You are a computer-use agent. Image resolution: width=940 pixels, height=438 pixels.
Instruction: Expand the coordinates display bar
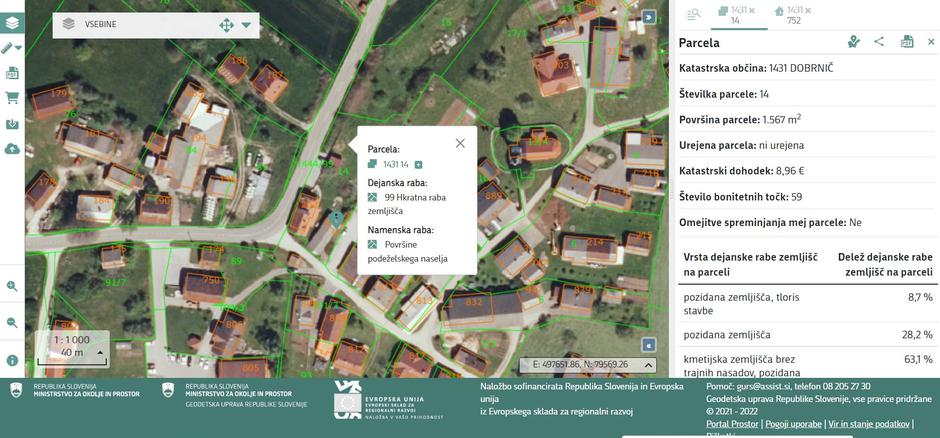(648, 365)
